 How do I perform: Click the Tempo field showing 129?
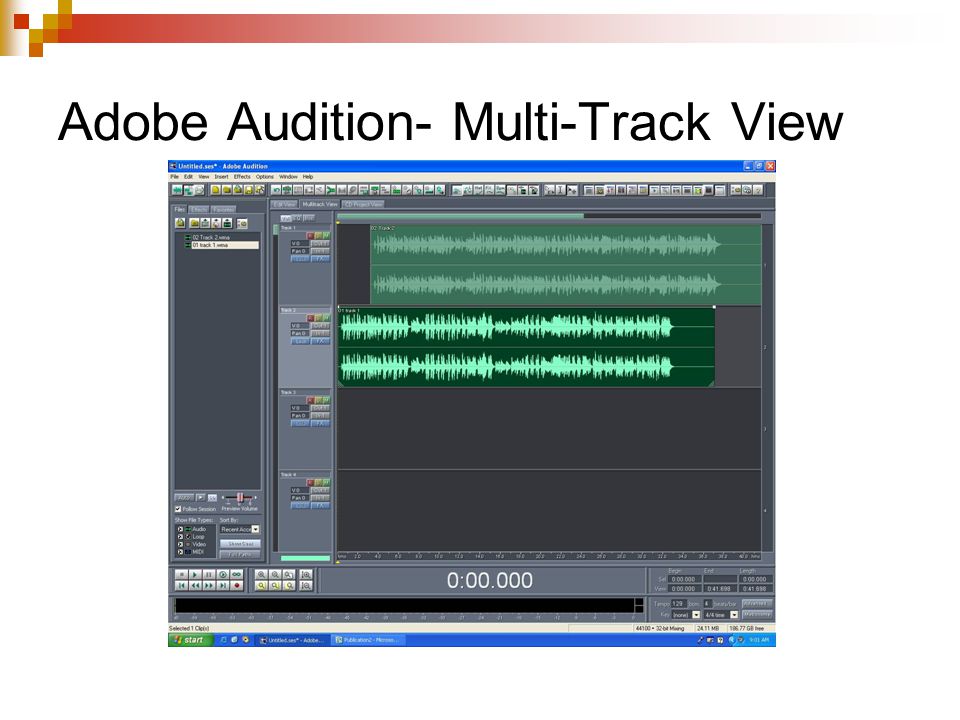coord(678,604)
